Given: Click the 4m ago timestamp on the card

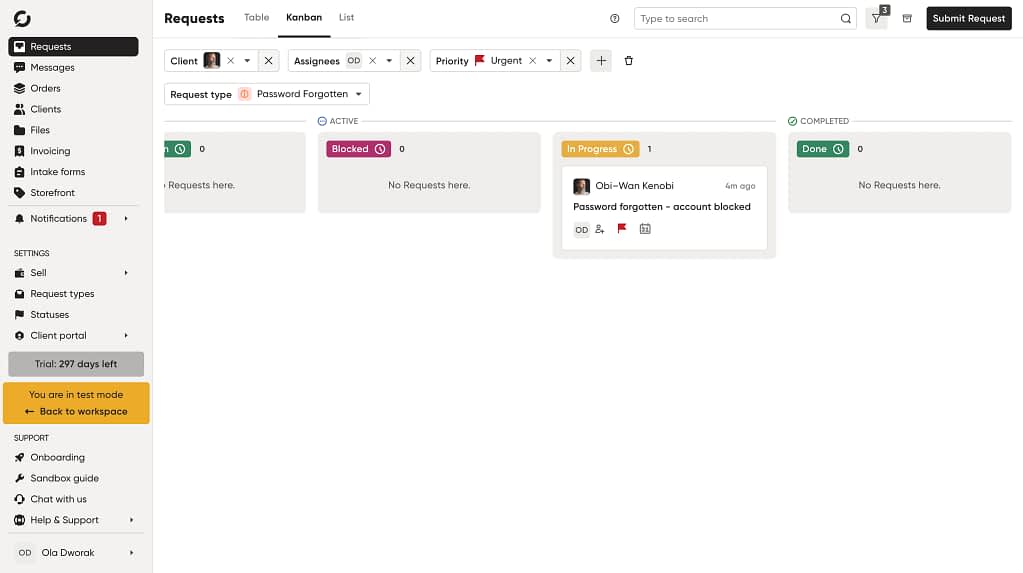Looking at the screenshot, I should coord(740,186).
